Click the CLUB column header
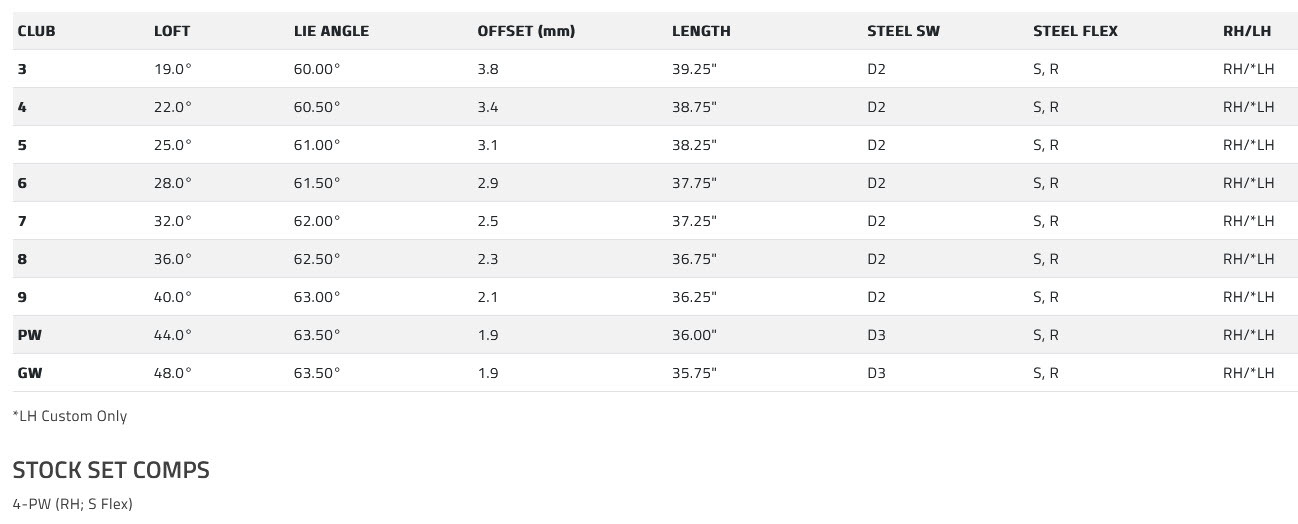 click(36, 31)
